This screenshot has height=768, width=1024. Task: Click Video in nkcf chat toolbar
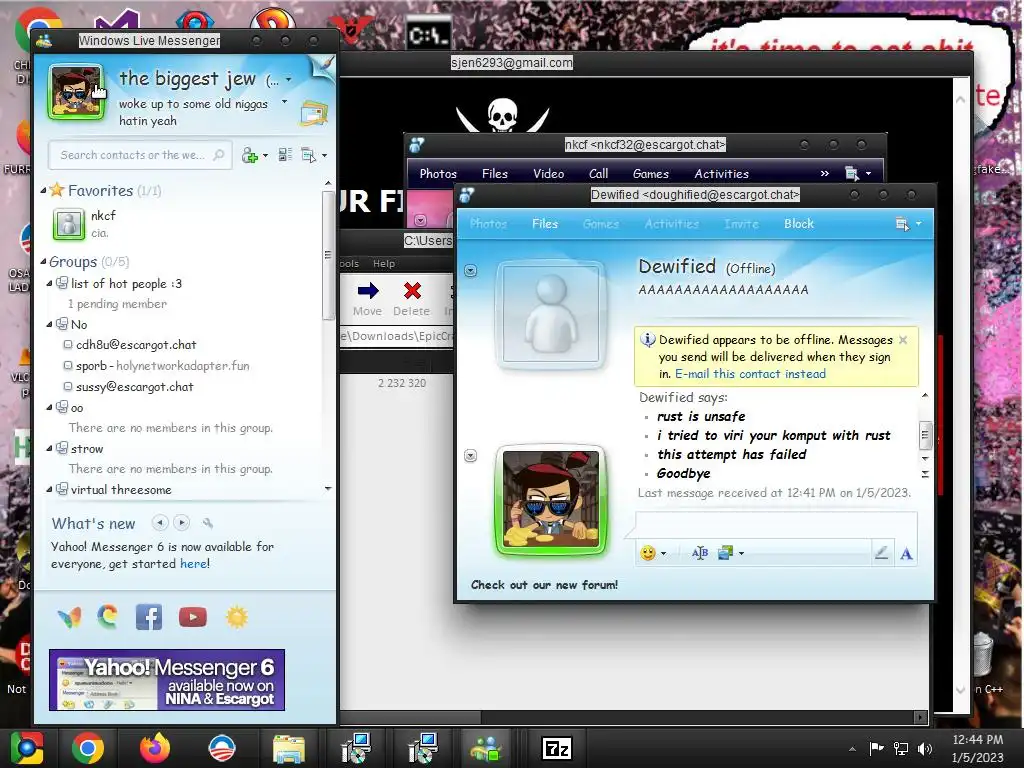coord(548,174)
